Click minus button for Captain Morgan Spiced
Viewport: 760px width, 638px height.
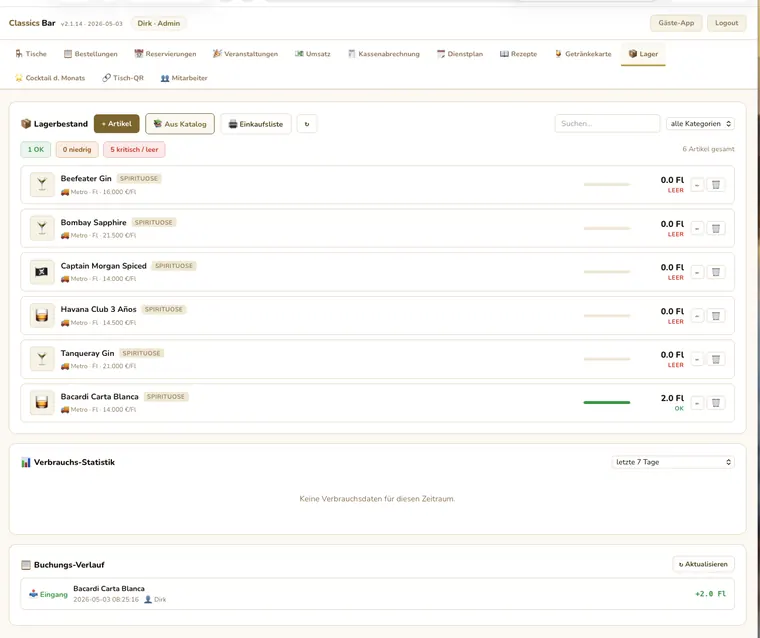tap(697, 272)
